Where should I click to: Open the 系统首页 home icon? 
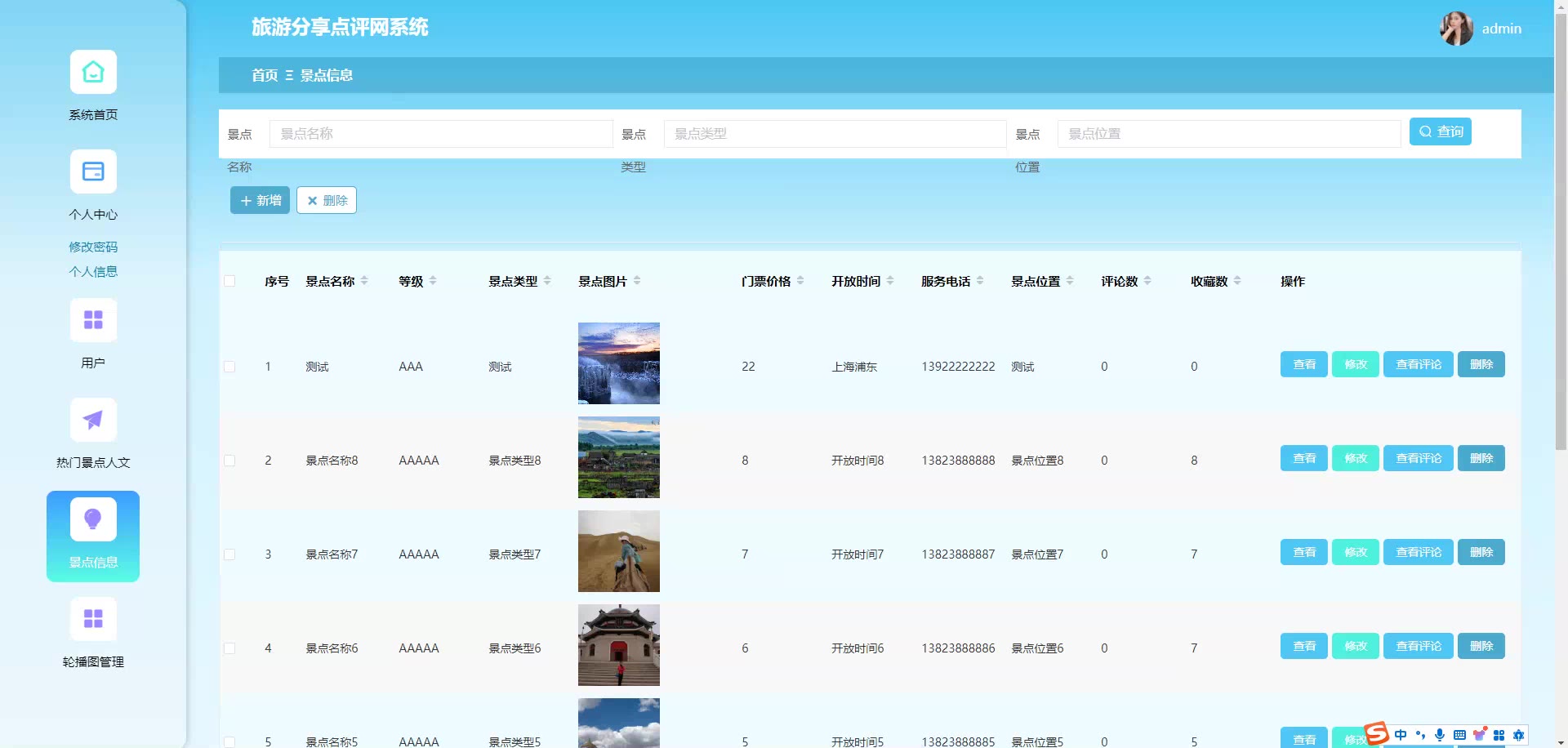93,73
